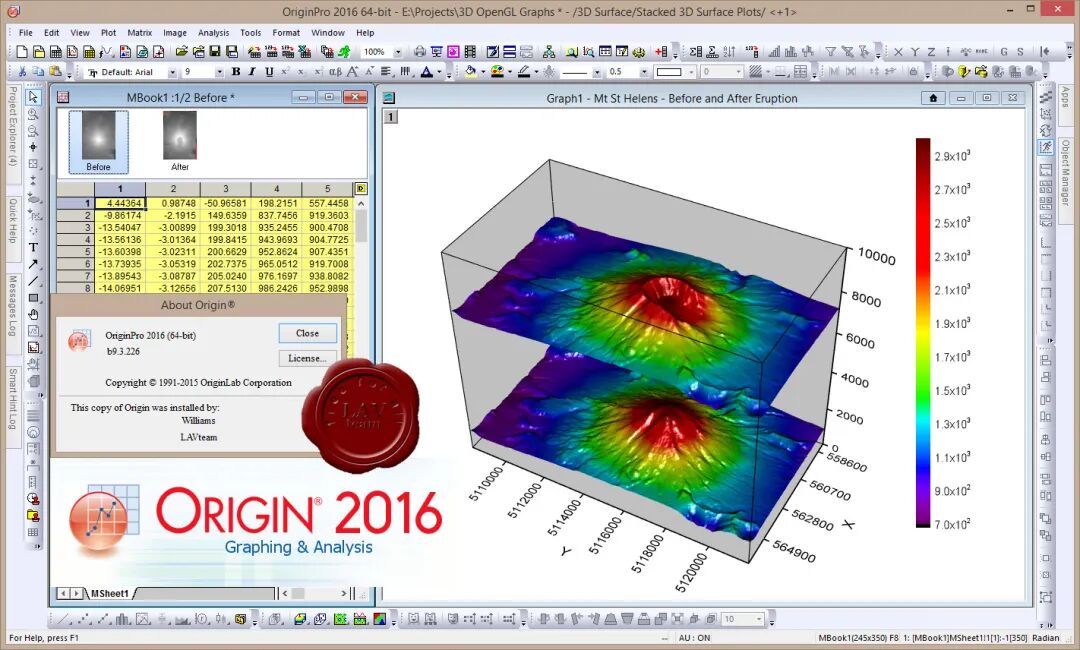Click the color scale legend bar

[923, 333]
